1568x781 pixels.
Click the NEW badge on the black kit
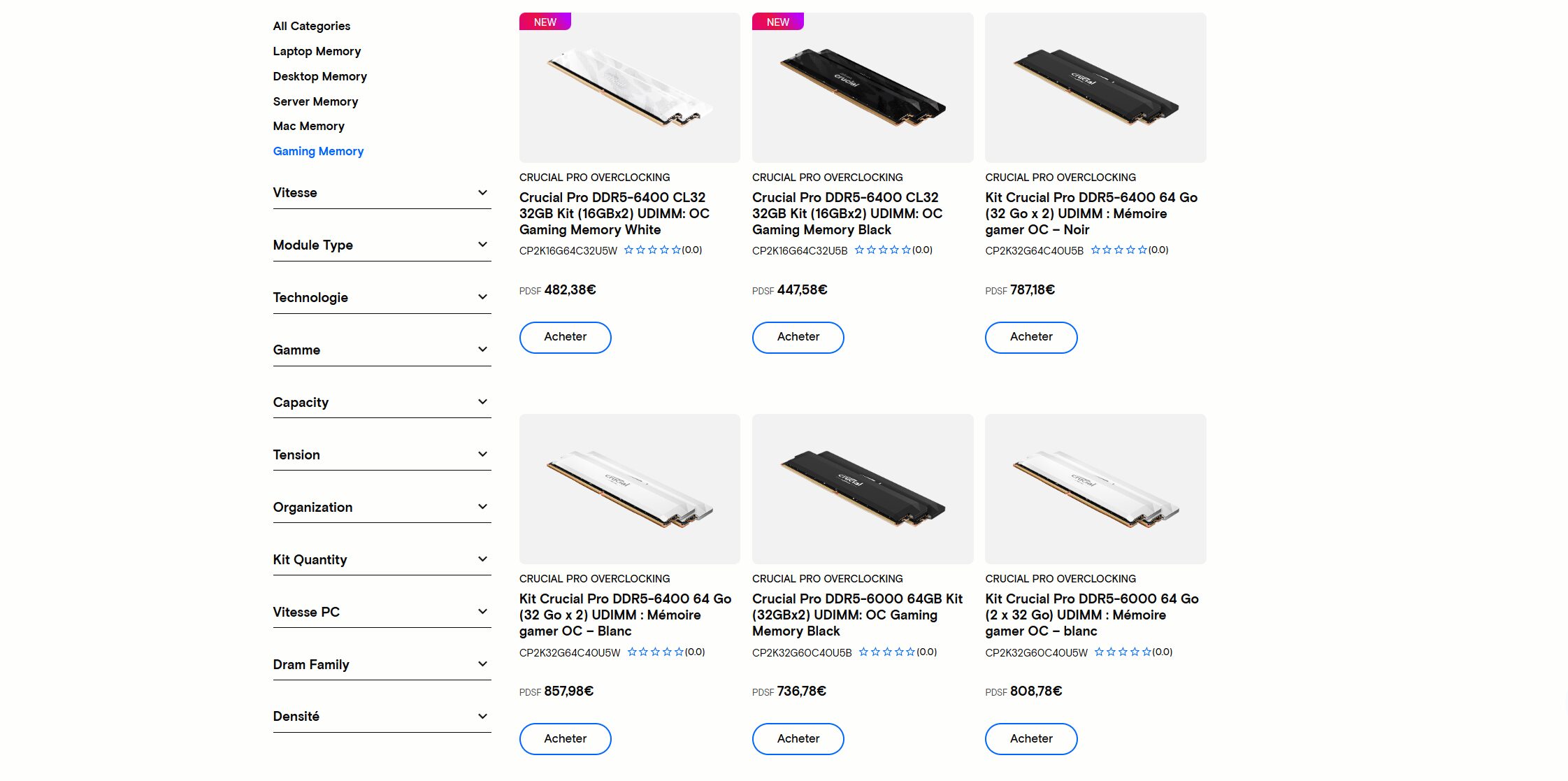[x=777, y=22]
